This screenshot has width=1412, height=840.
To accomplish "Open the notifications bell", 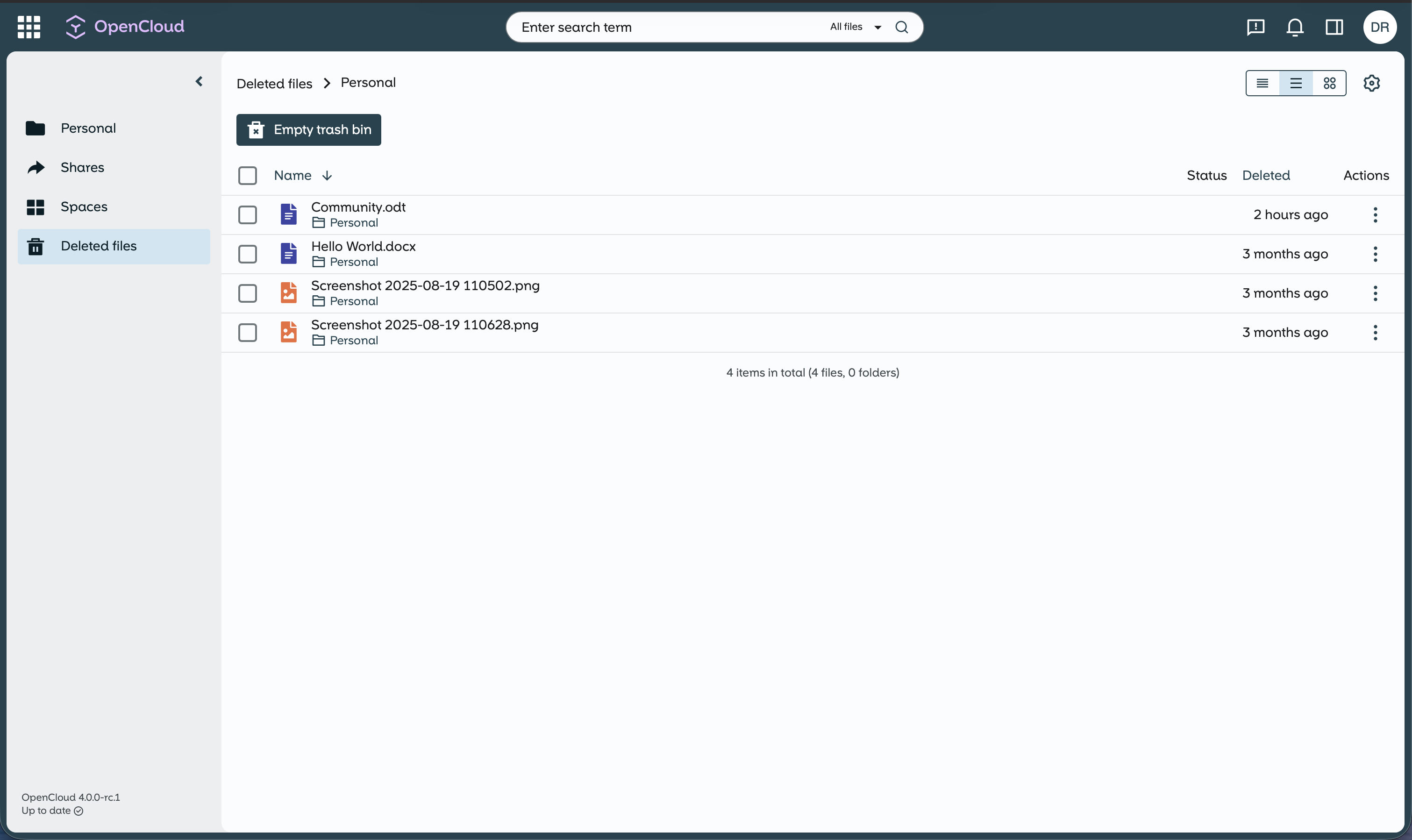I will pyautogui.click(x=1295, y=27).
